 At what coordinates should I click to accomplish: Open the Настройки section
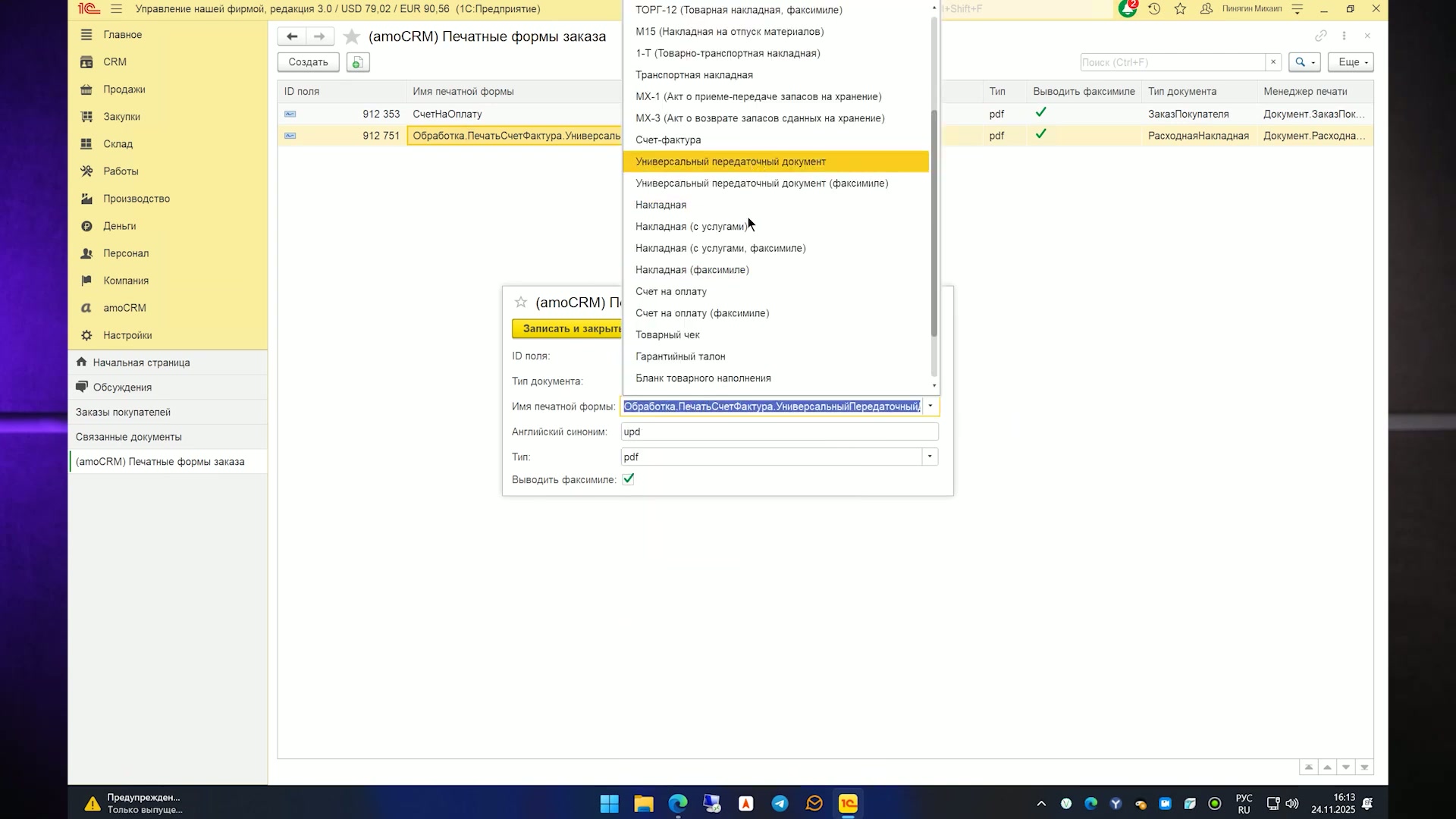[x=127, y=335]
